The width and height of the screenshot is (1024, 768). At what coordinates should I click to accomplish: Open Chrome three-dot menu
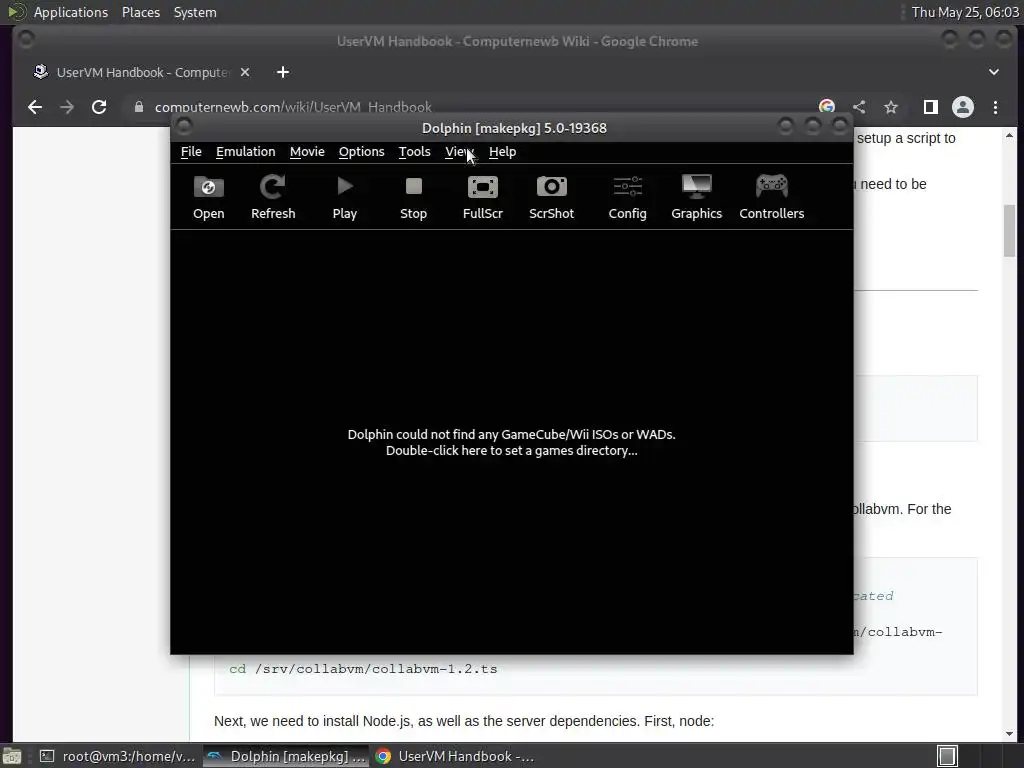pos(995,107)
